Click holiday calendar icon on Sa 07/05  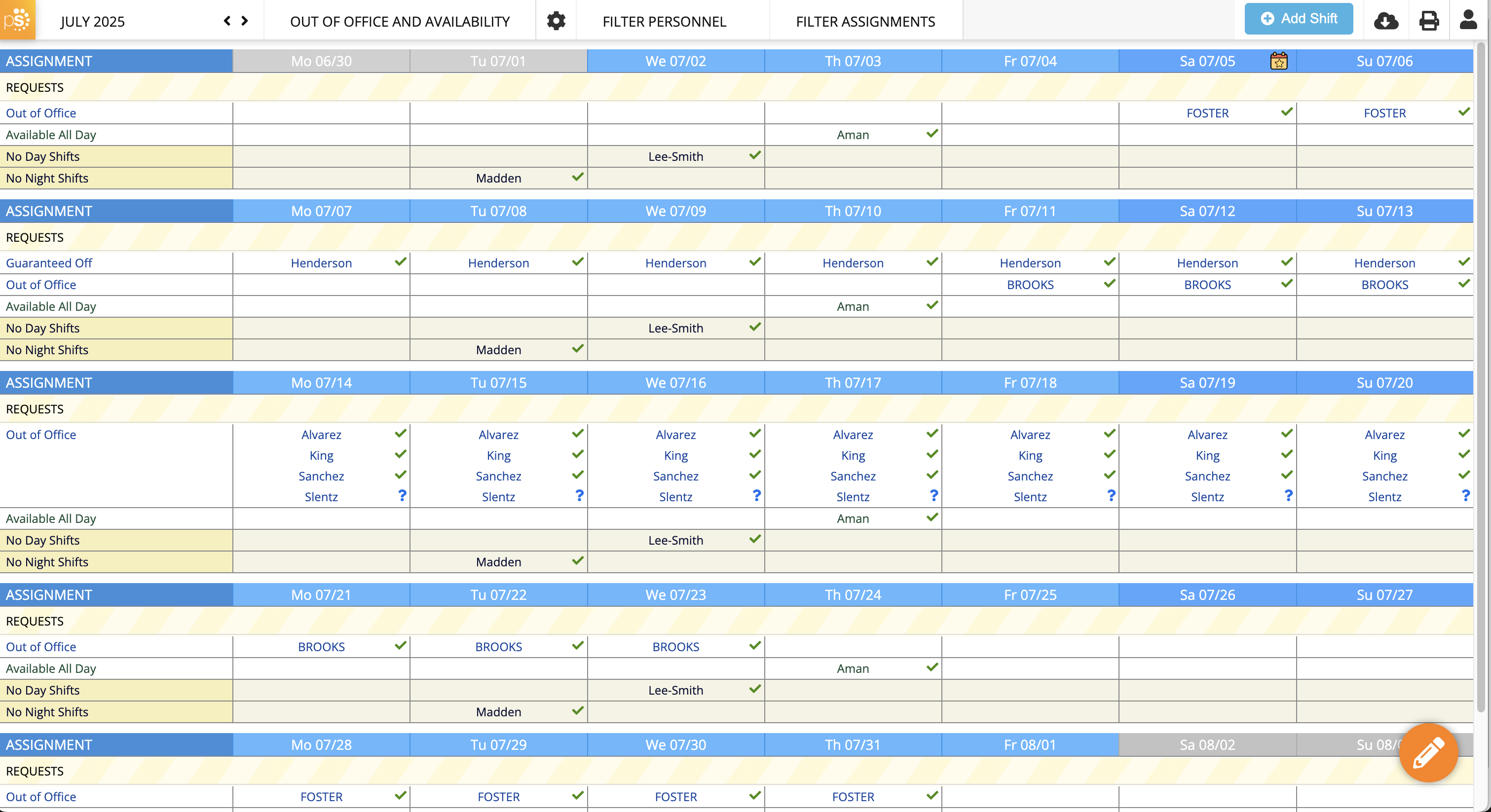[x=1278, y=61]
